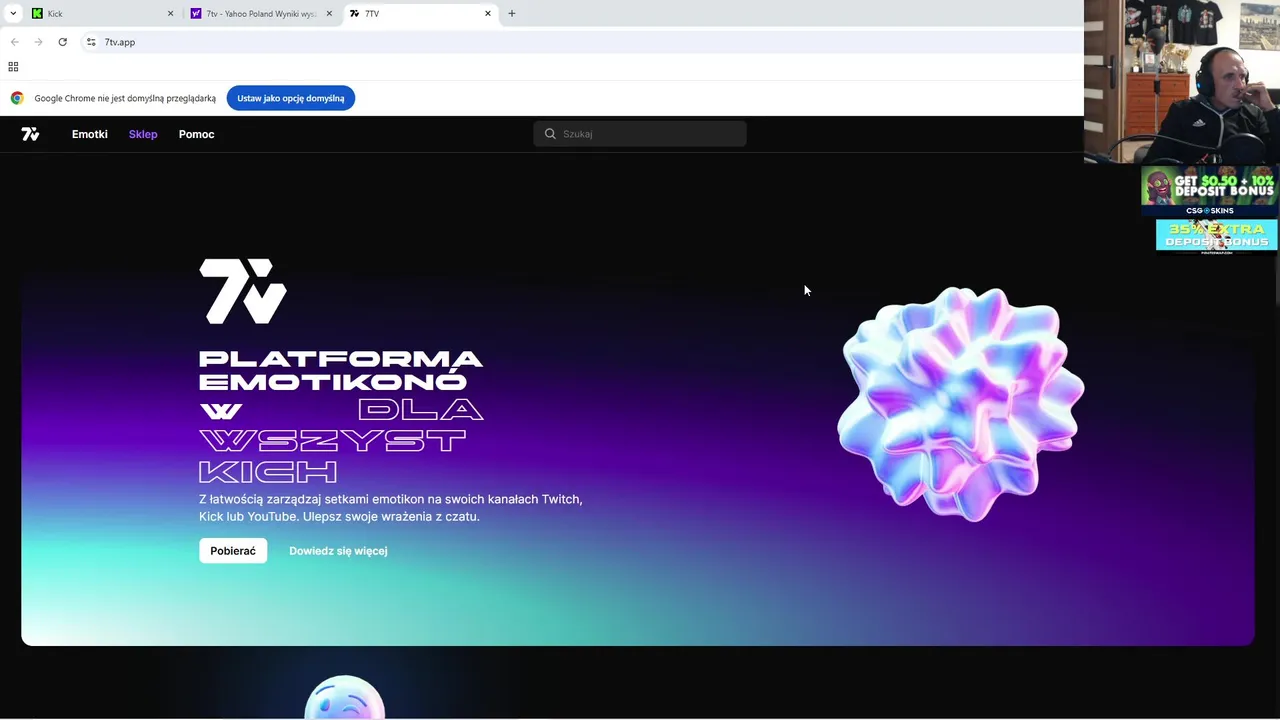
Task: Open site information icon beside the URL
Action: 91,42
